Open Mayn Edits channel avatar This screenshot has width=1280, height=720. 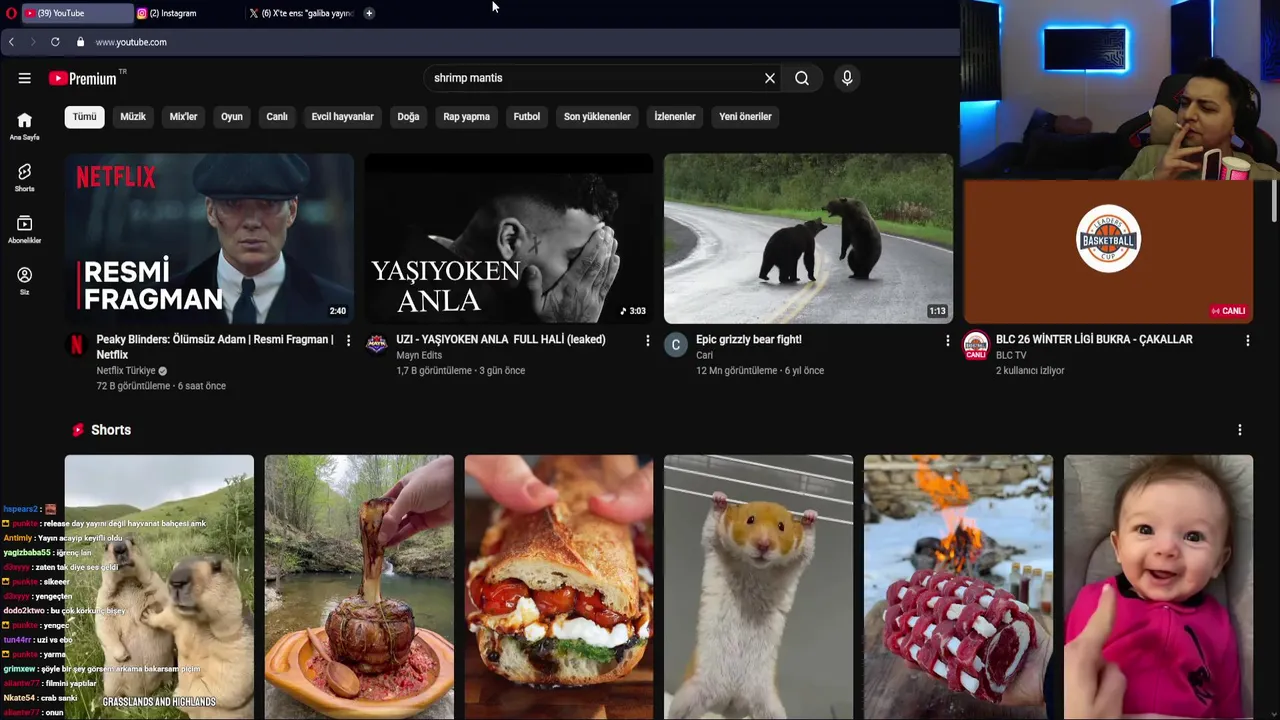(376, 345)
